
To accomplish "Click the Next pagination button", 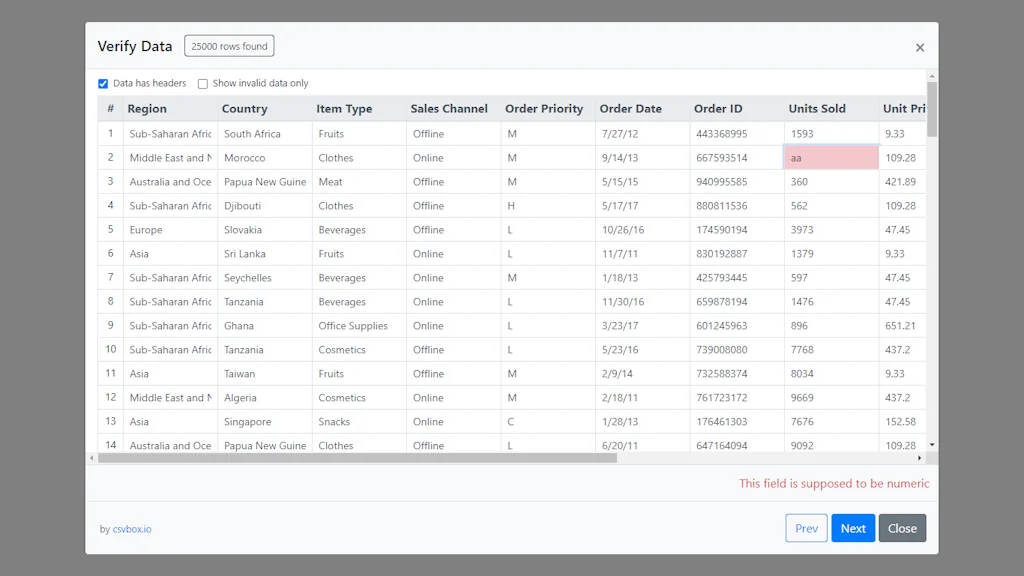I will tap(853, 528).
